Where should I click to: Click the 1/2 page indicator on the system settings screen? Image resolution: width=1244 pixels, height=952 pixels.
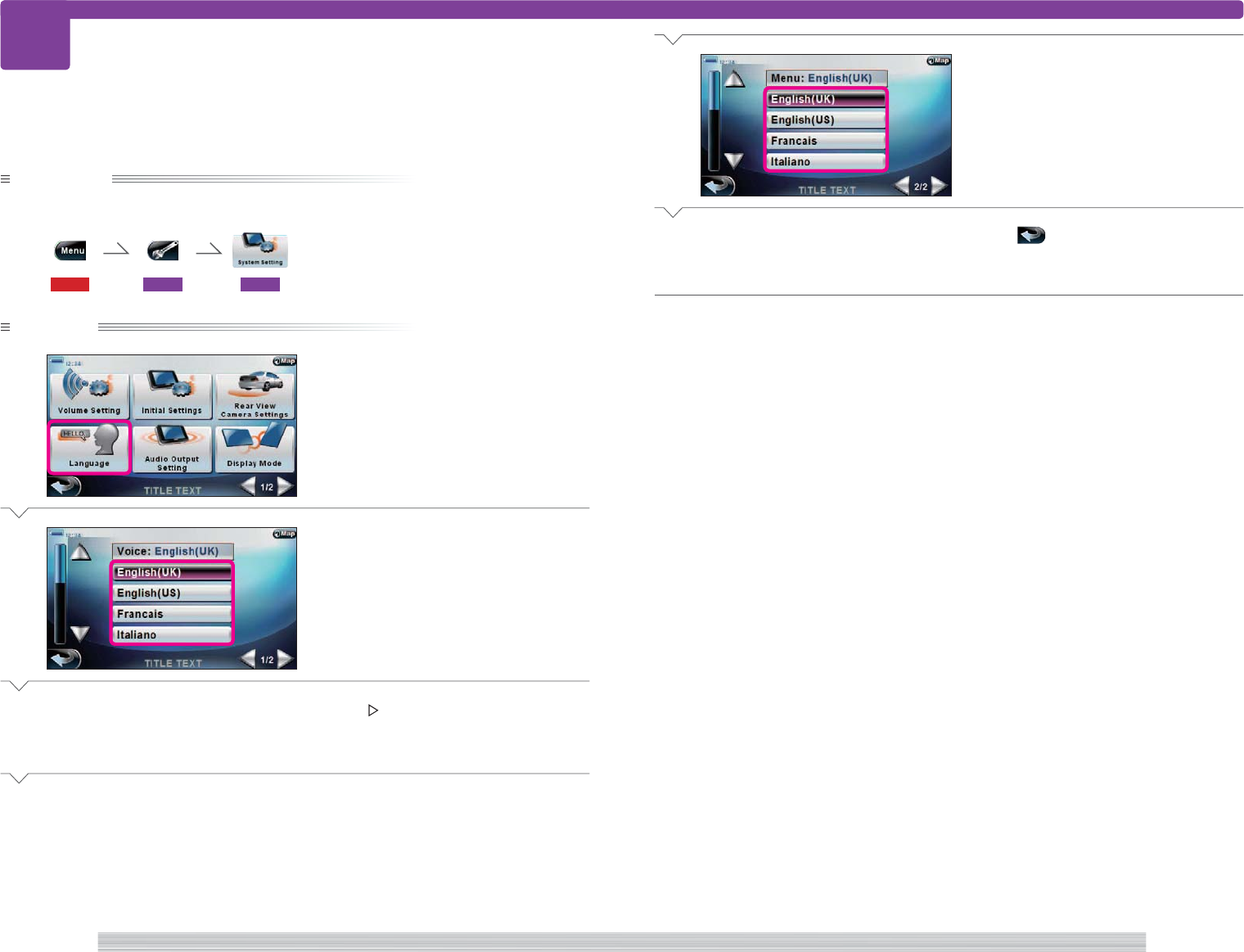(267, 488)
